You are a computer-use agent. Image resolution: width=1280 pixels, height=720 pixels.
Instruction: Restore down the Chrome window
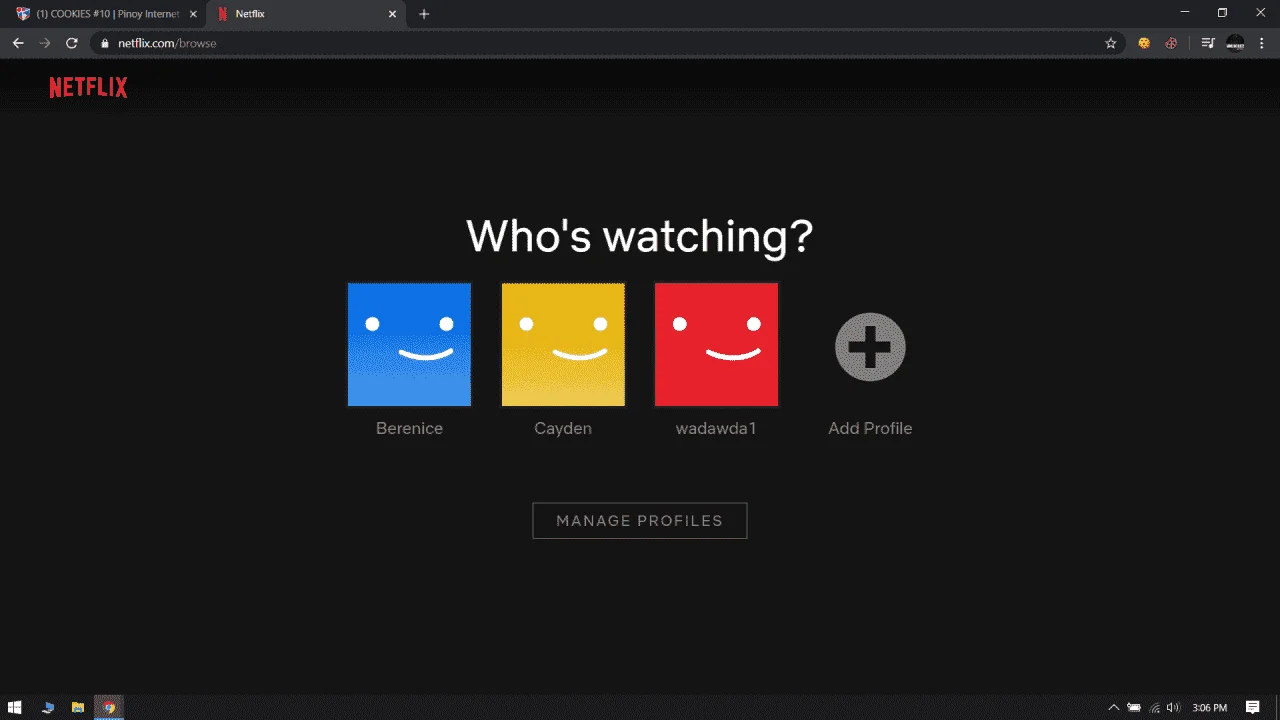[1222, 13]
